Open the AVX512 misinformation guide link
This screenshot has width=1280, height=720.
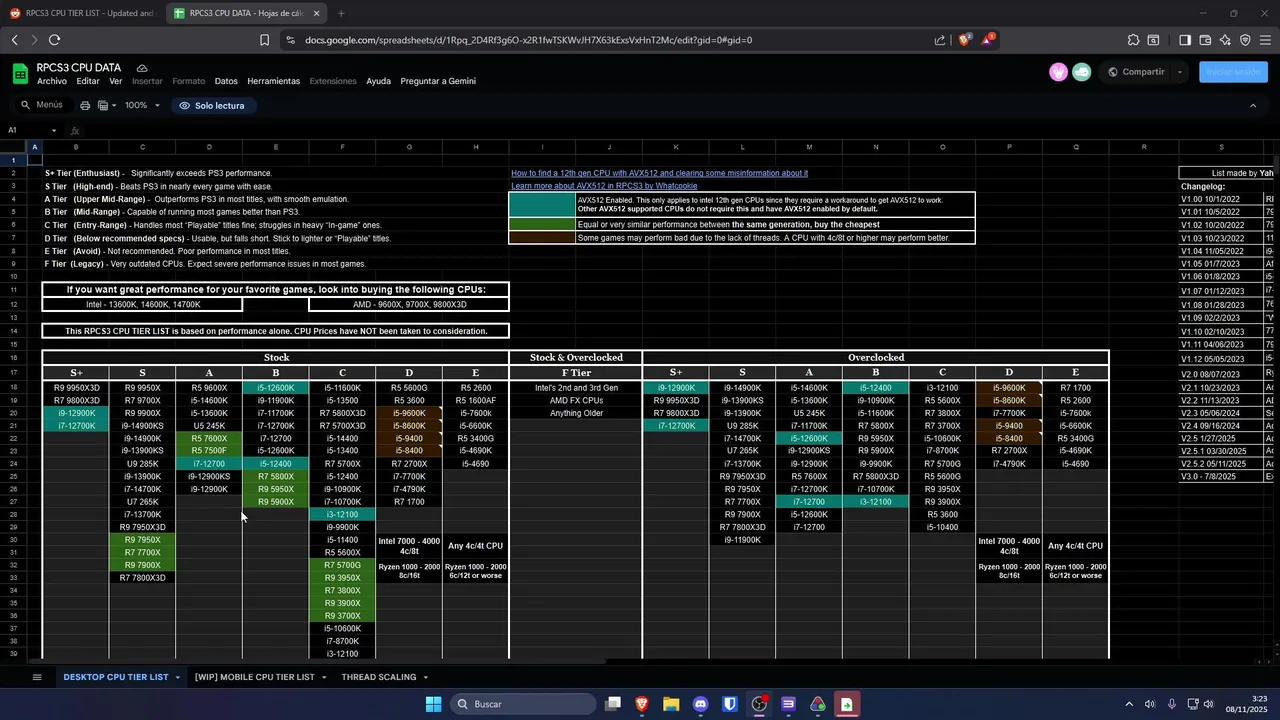coord(660,173)
